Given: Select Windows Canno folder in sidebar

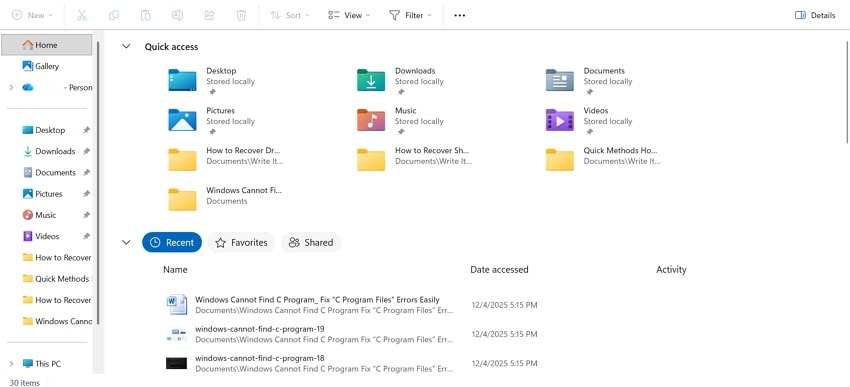Looking at the screenshot, I should click(56, 321).
